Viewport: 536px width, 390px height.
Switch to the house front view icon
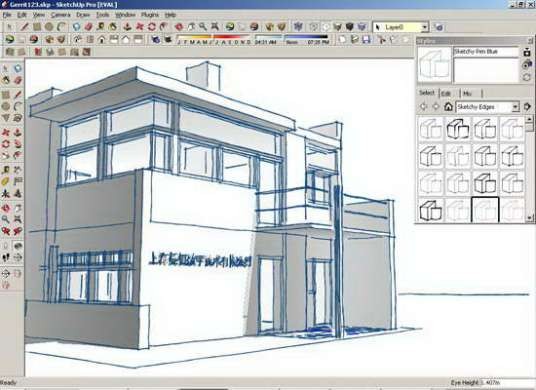(102, 39)
